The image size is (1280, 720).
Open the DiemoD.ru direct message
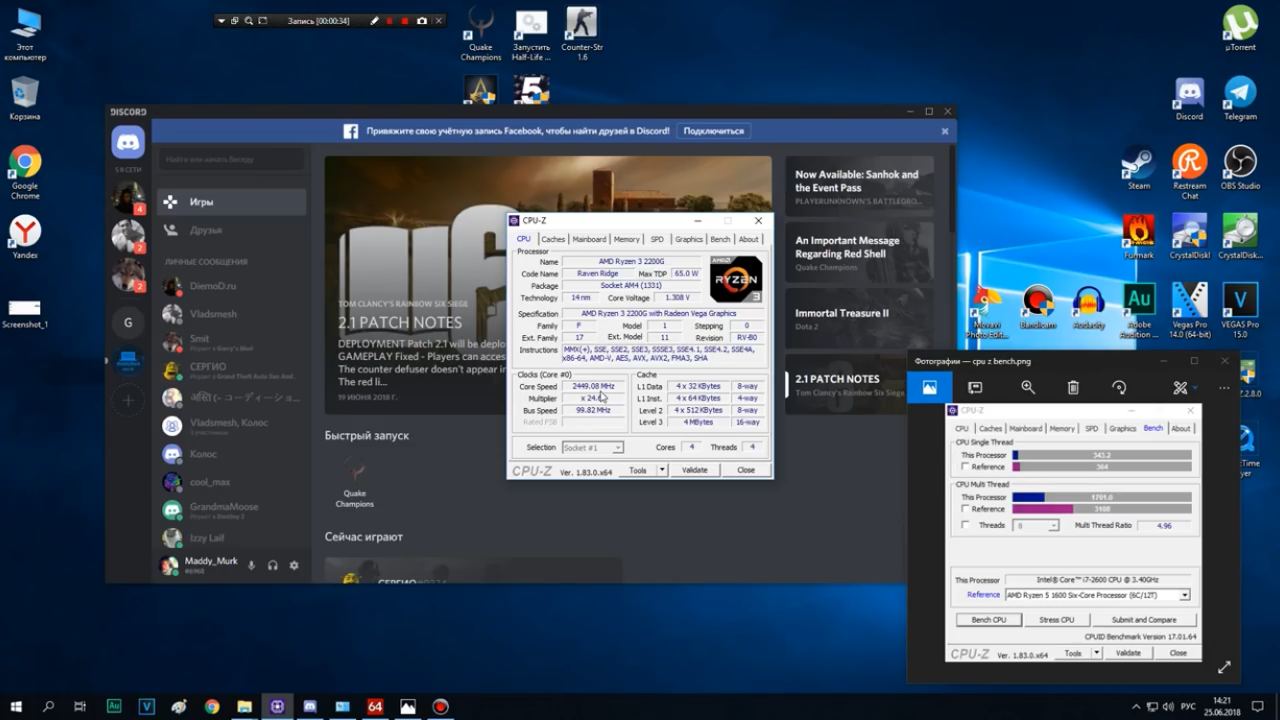point(231,286)
